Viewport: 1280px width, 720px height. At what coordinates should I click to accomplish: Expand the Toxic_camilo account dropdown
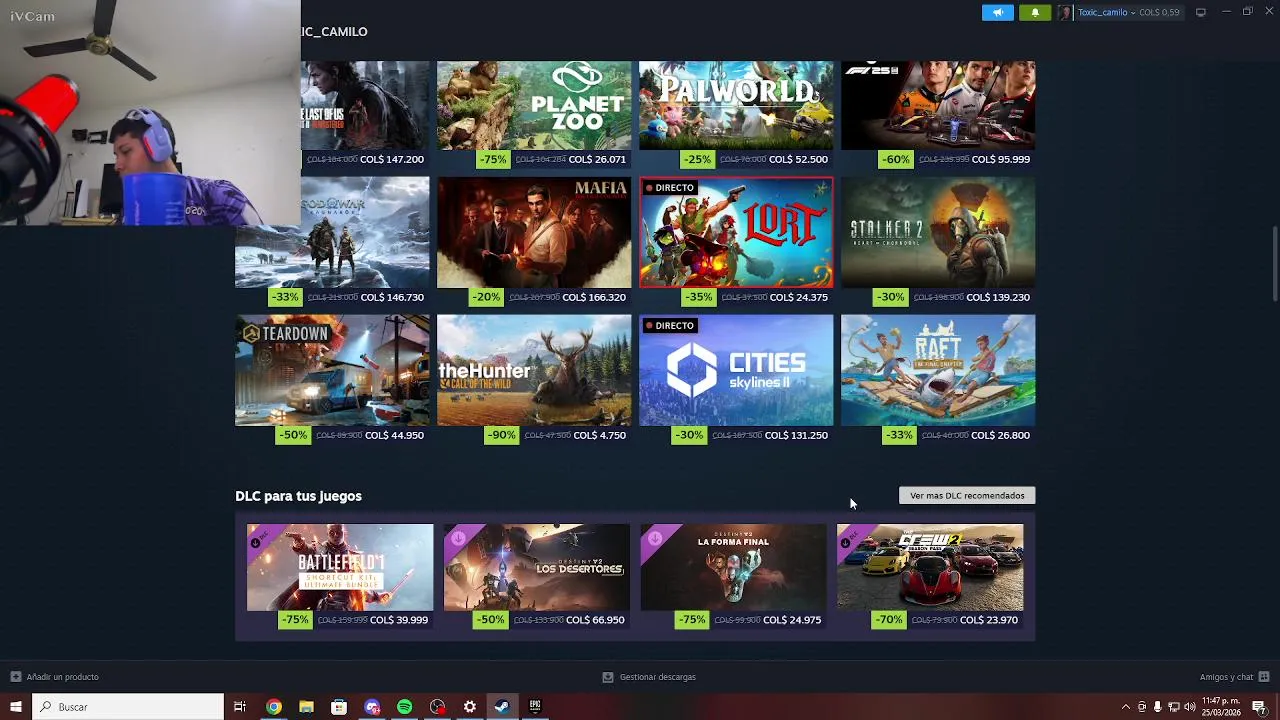click(1133, 12)
